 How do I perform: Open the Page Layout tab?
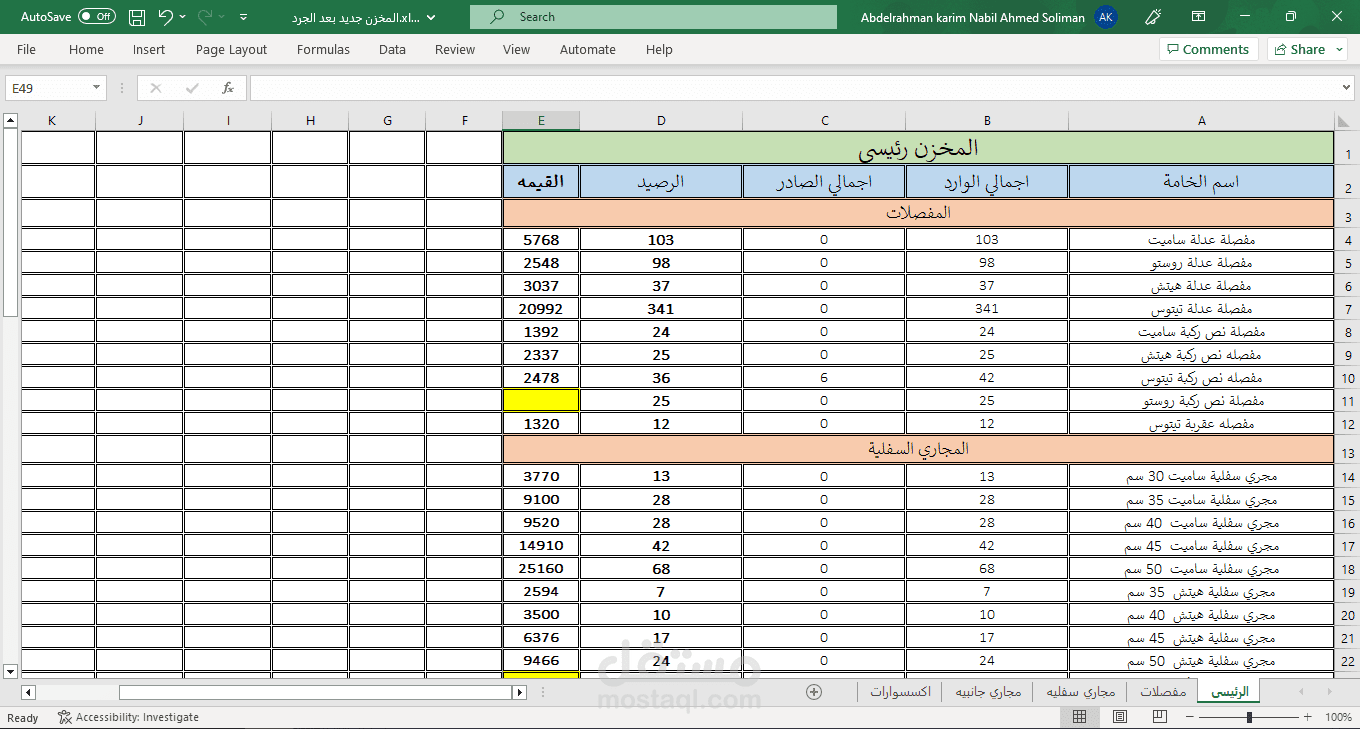pos(231,49)
